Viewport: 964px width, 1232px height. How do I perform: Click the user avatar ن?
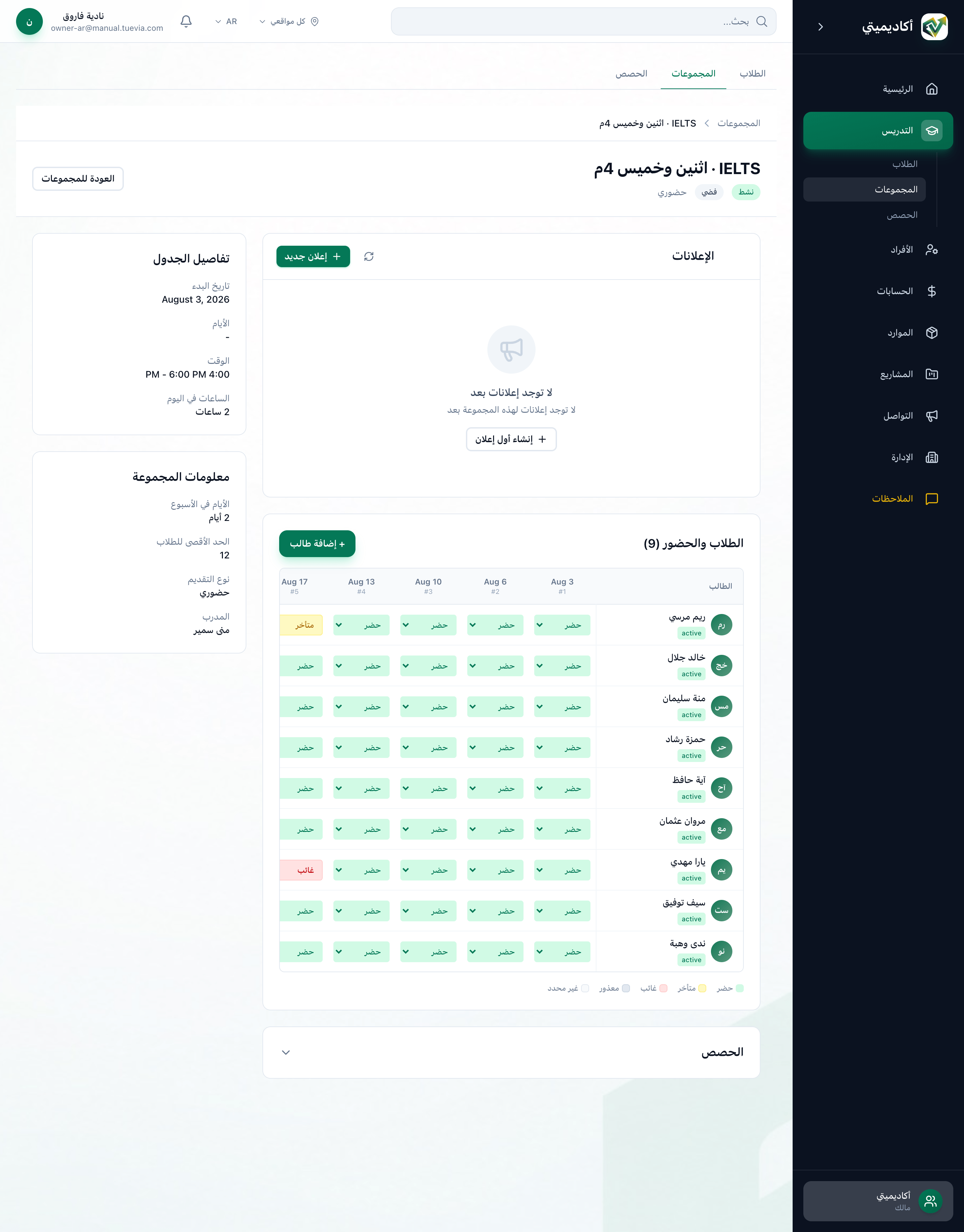(x=29, y=21)
